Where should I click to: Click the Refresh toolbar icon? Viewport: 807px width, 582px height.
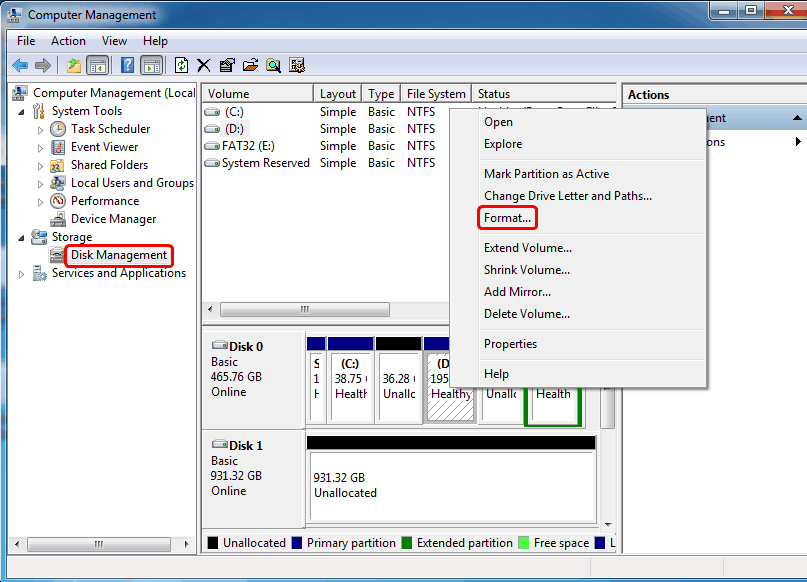[181, 65]
